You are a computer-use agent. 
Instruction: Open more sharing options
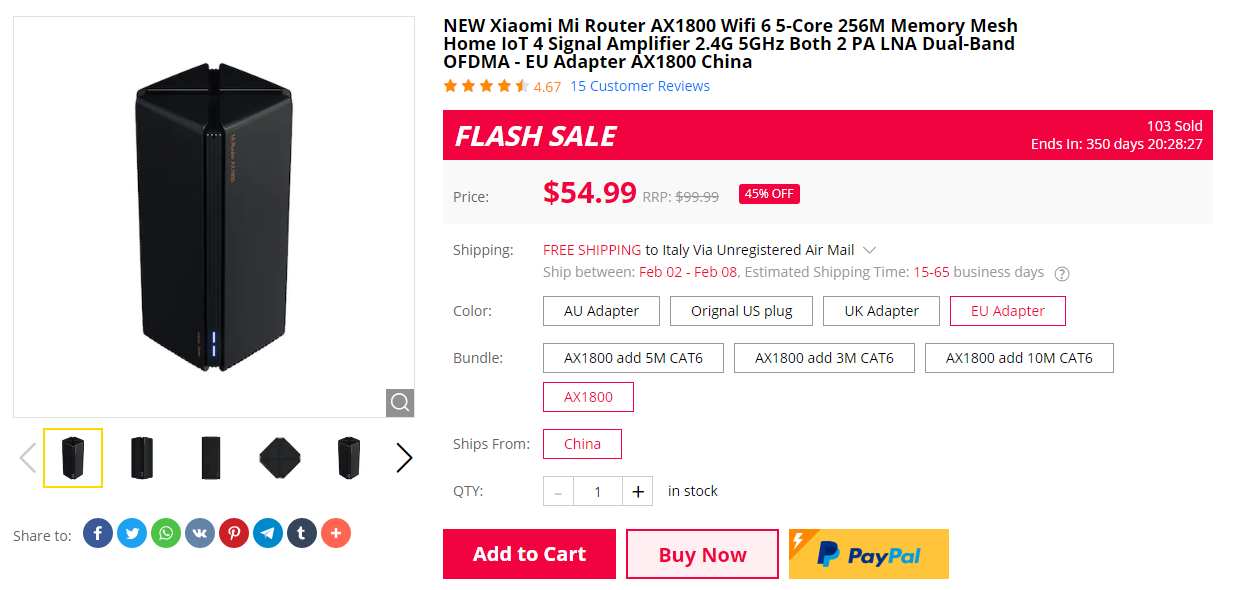coord(335,533)
